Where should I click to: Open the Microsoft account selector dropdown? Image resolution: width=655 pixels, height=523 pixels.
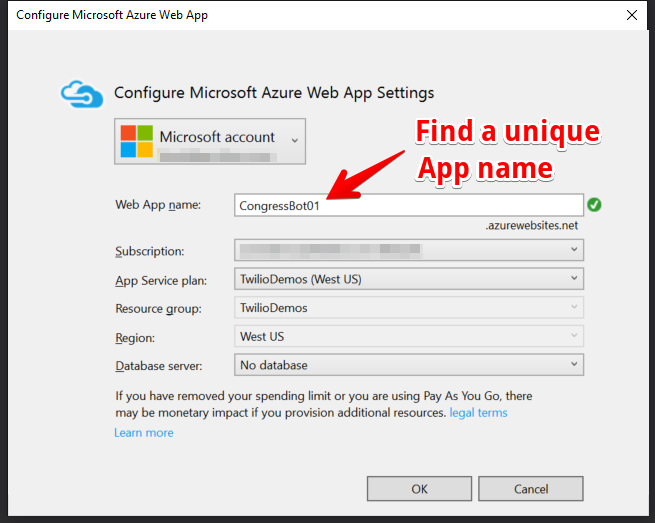(x=210, y=141)
